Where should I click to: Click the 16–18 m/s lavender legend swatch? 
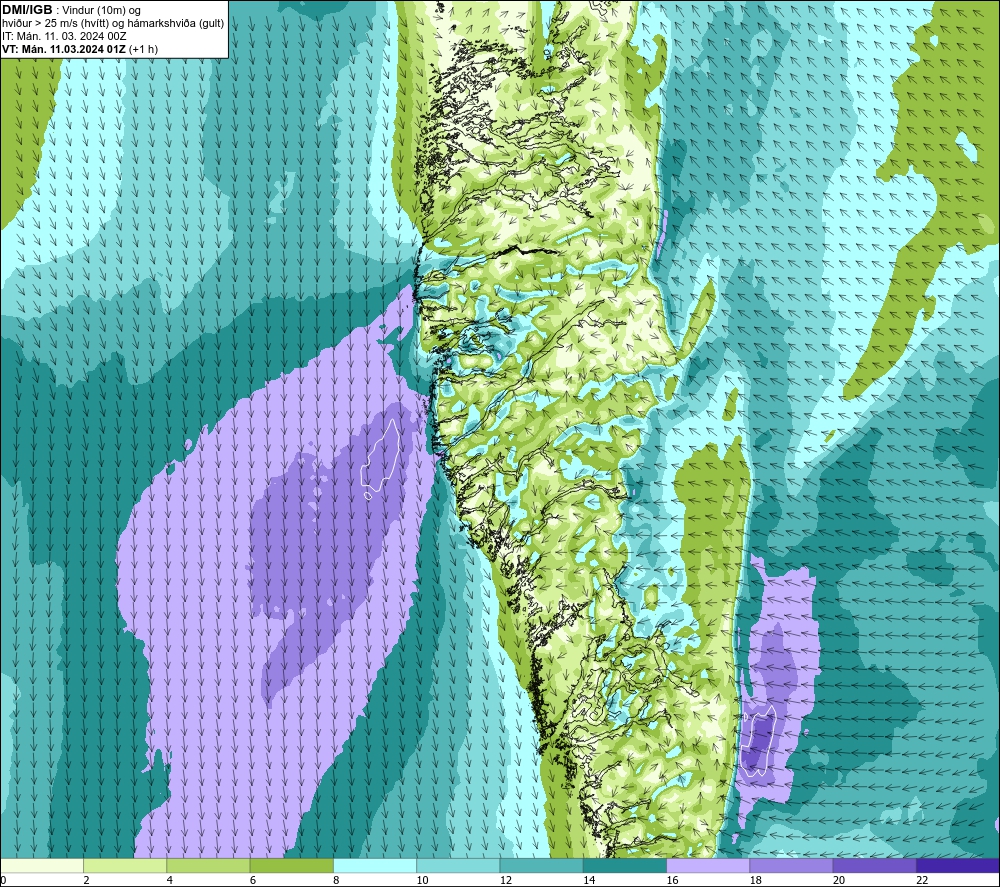[708, 865]
